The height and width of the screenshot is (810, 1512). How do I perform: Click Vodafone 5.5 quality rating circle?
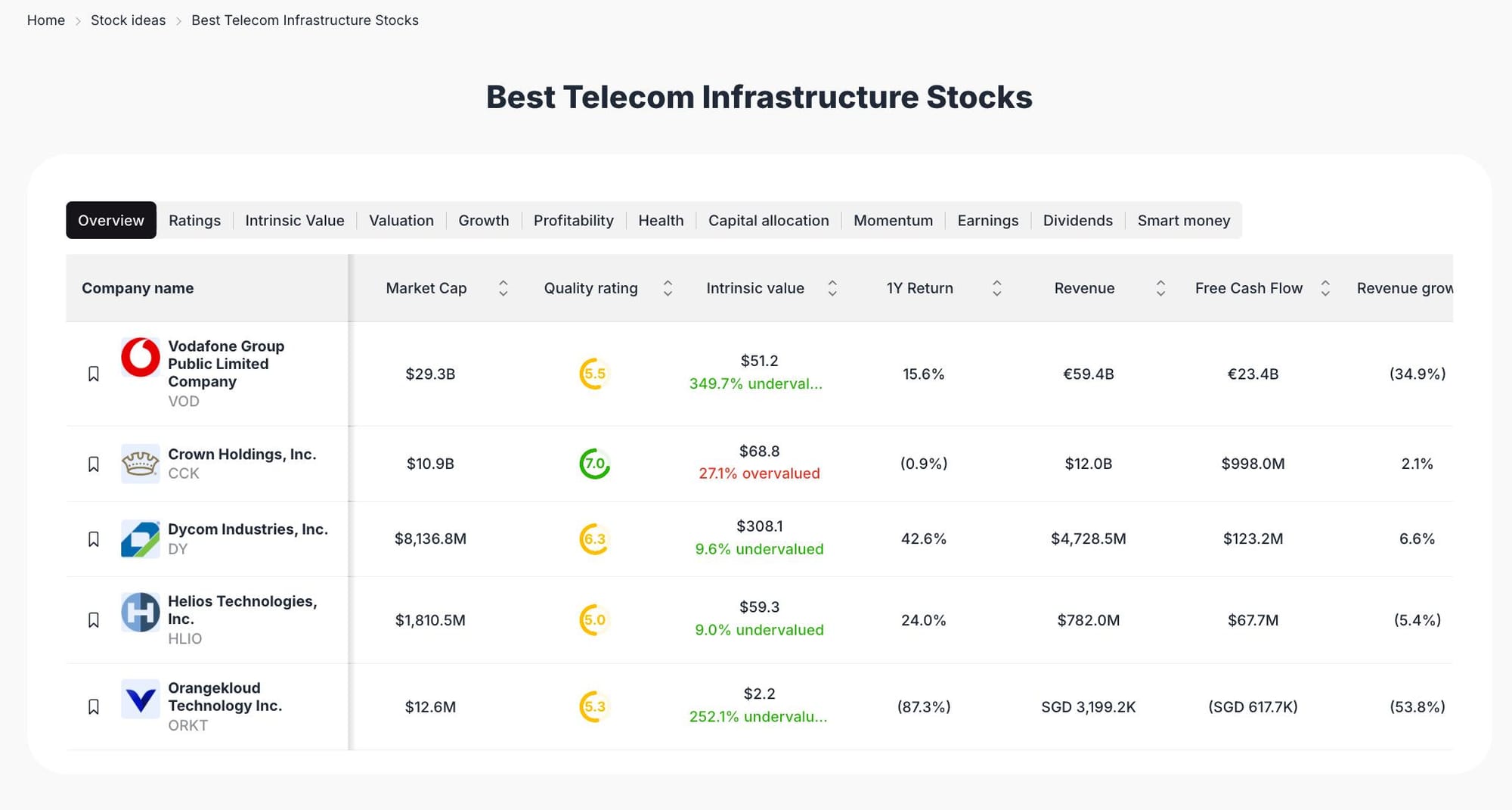(594, 374)
